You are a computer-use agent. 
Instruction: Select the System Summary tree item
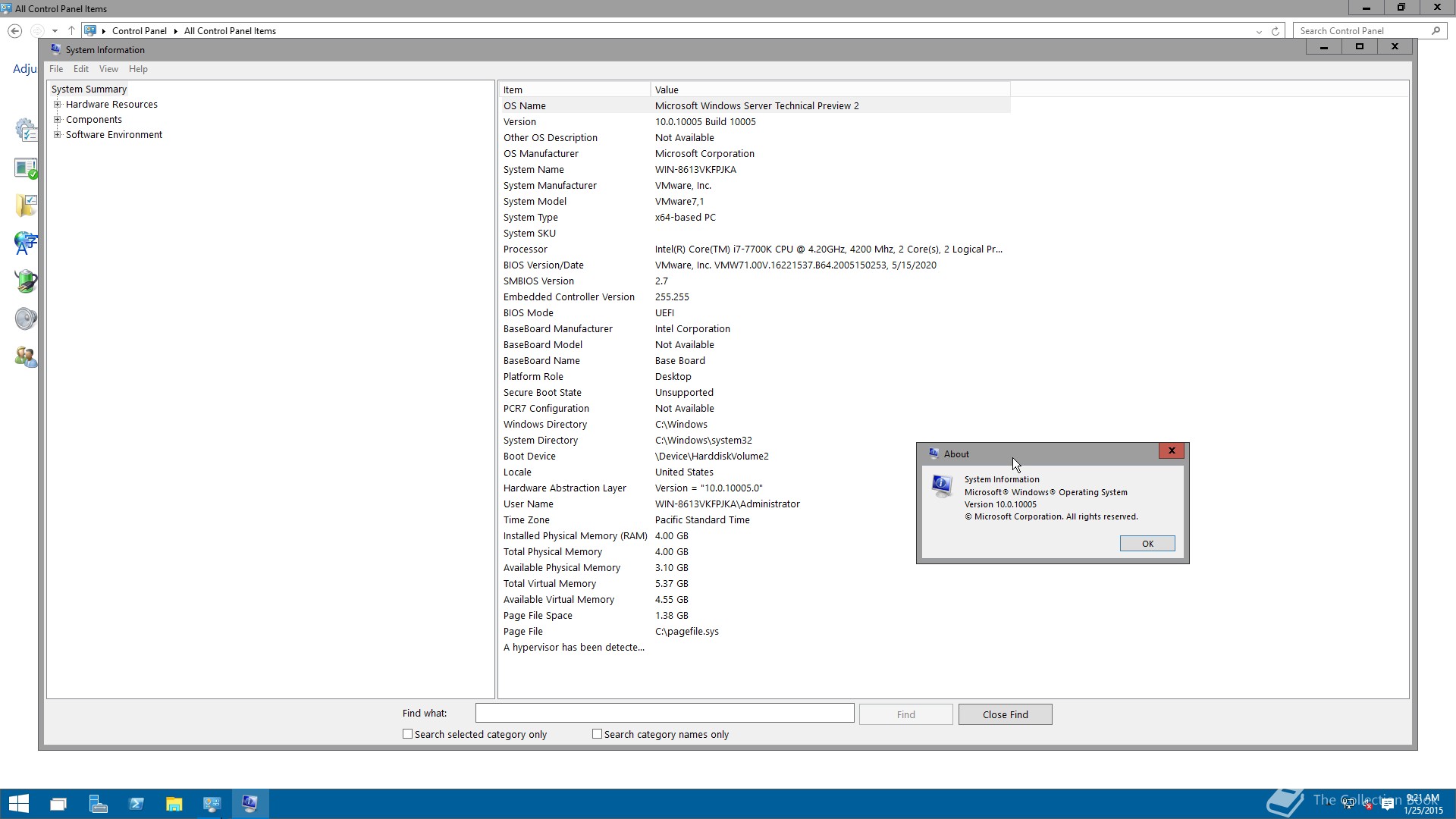pos(89,89)
